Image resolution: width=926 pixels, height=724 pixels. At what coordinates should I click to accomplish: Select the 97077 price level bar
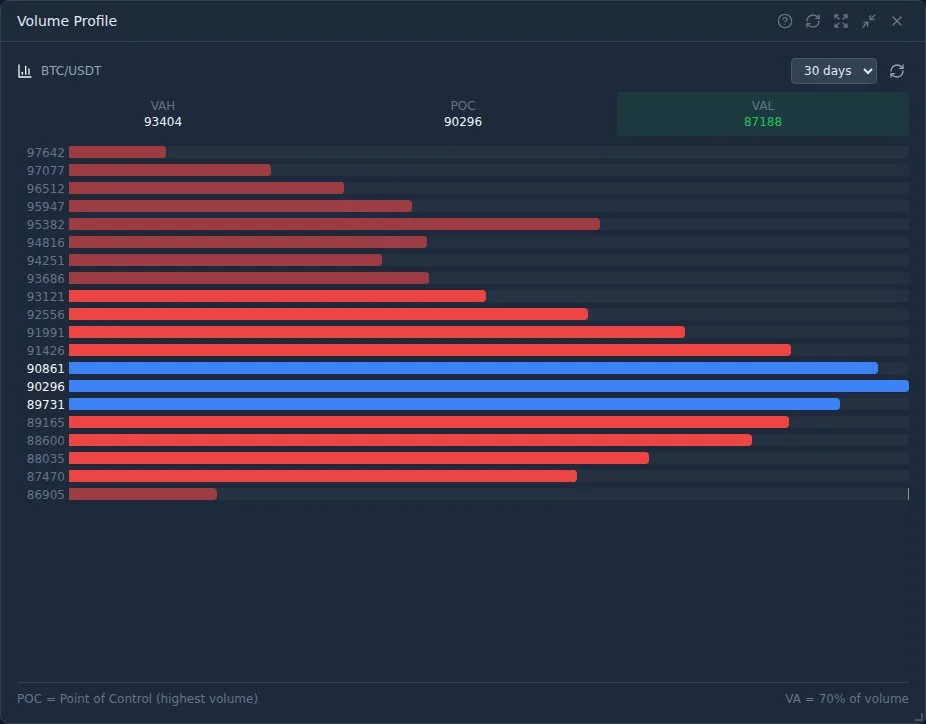pos(170,170)
